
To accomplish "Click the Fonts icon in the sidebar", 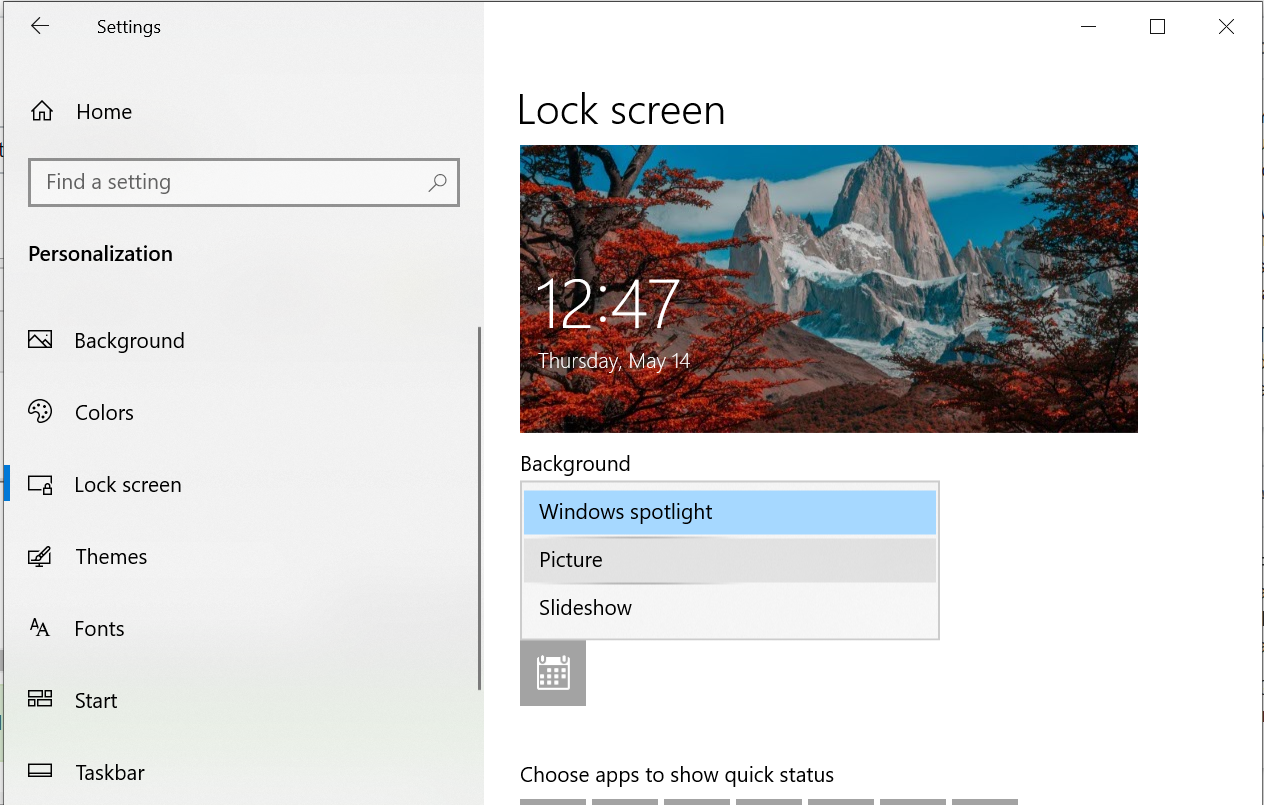I will pyautogui.click(x=40, y=628).
